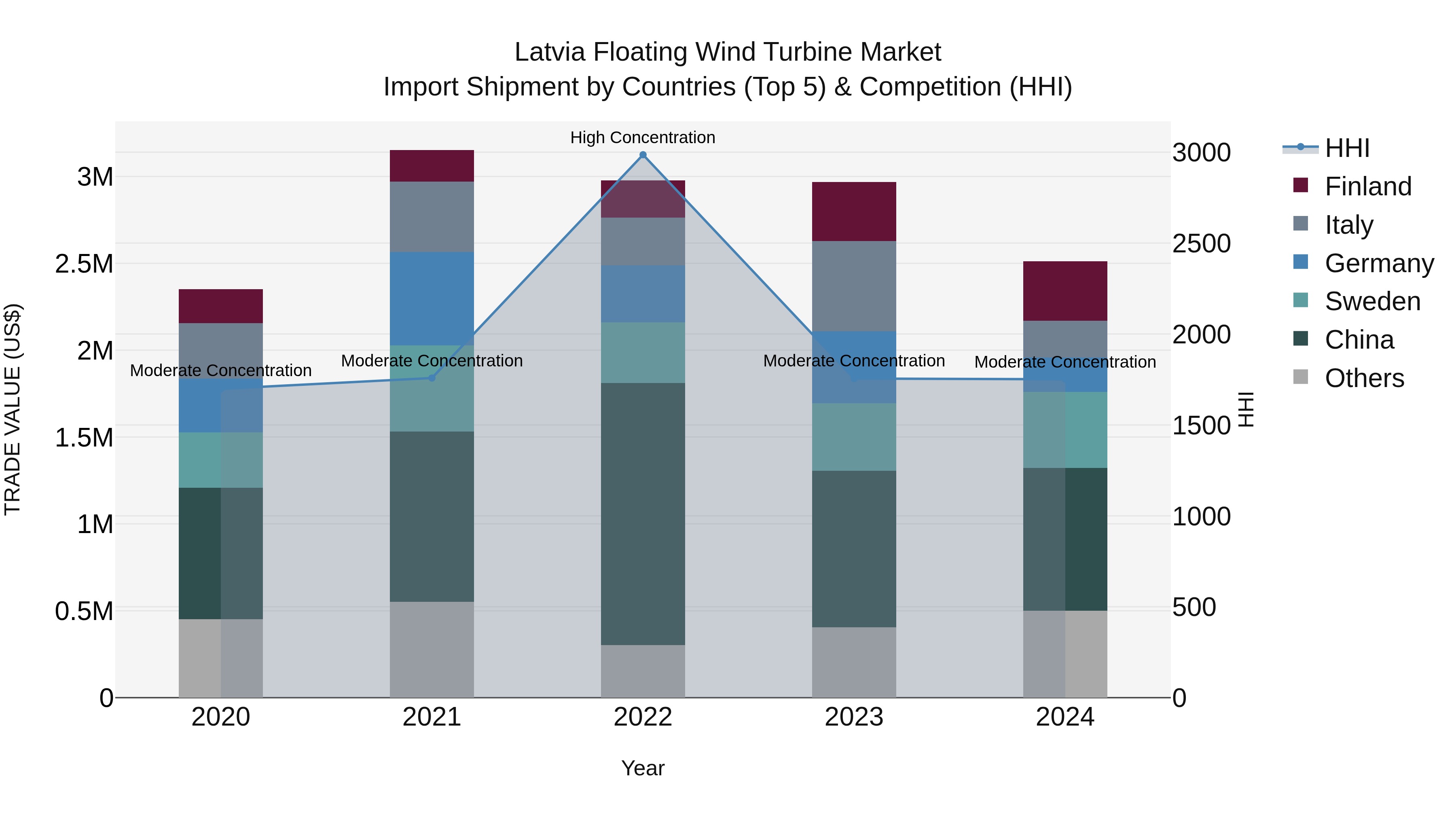
Task: Click the 1.5M tick on left axis
Action: tap(84, 438)
